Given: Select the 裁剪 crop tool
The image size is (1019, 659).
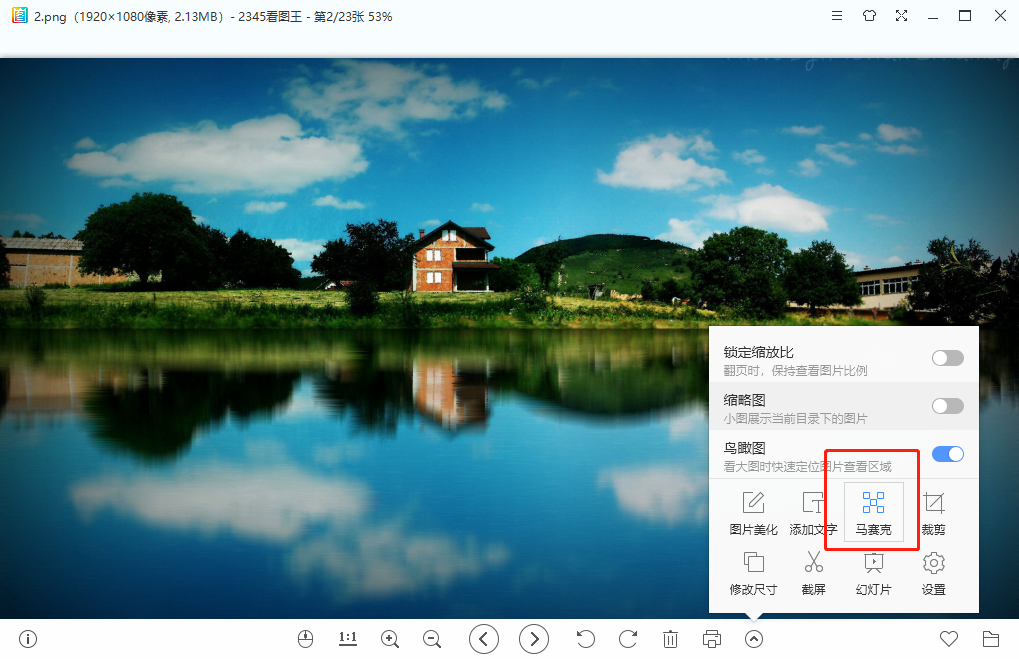Looking at the screenshot, I should click(932, 510).
